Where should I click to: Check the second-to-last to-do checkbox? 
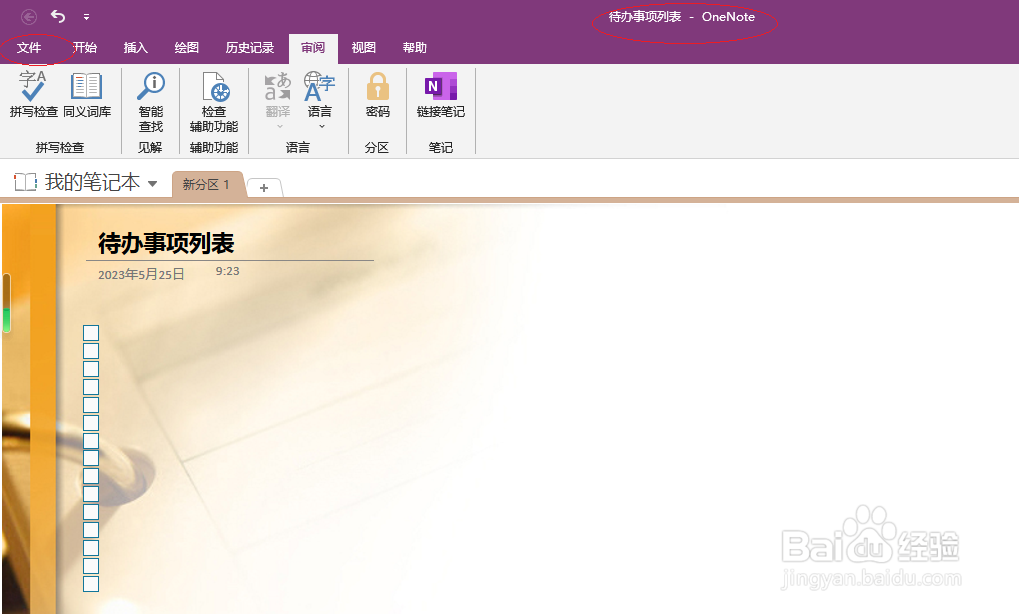pyautogui.click(x=91, y=566)
